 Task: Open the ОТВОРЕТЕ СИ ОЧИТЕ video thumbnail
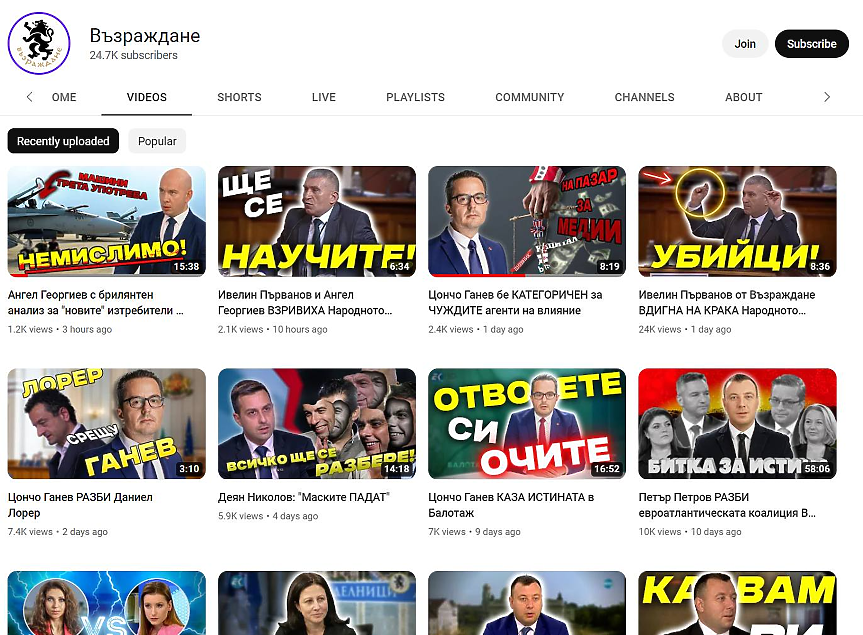[527, 424]
